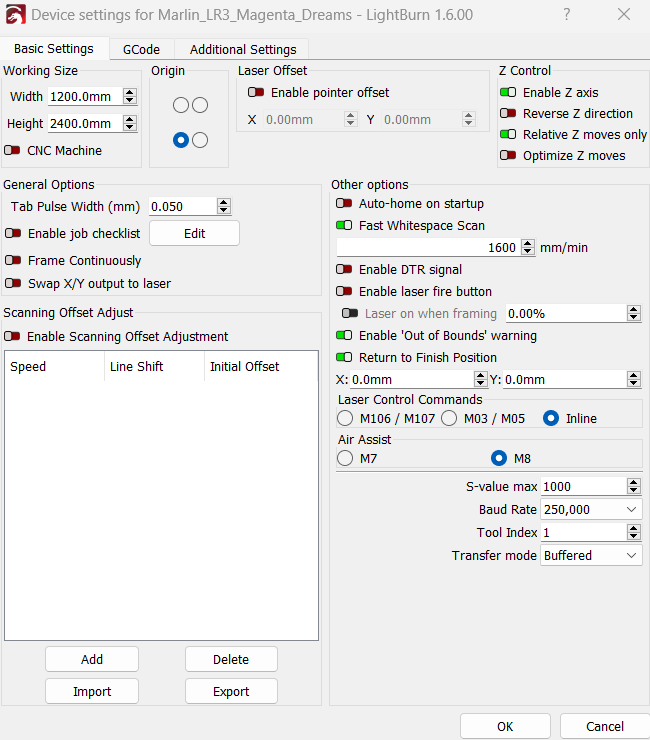This screenshot has width=650, height=740.
Task: Enable pointer offset toggle
Action: tap(256, 92)
